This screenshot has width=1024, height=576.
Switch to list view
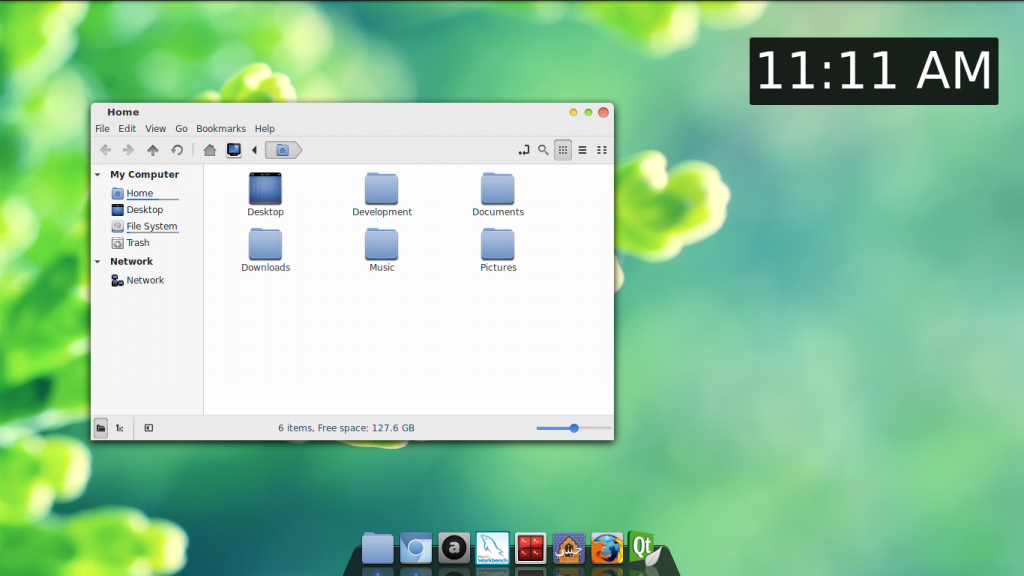coord(582,150)
